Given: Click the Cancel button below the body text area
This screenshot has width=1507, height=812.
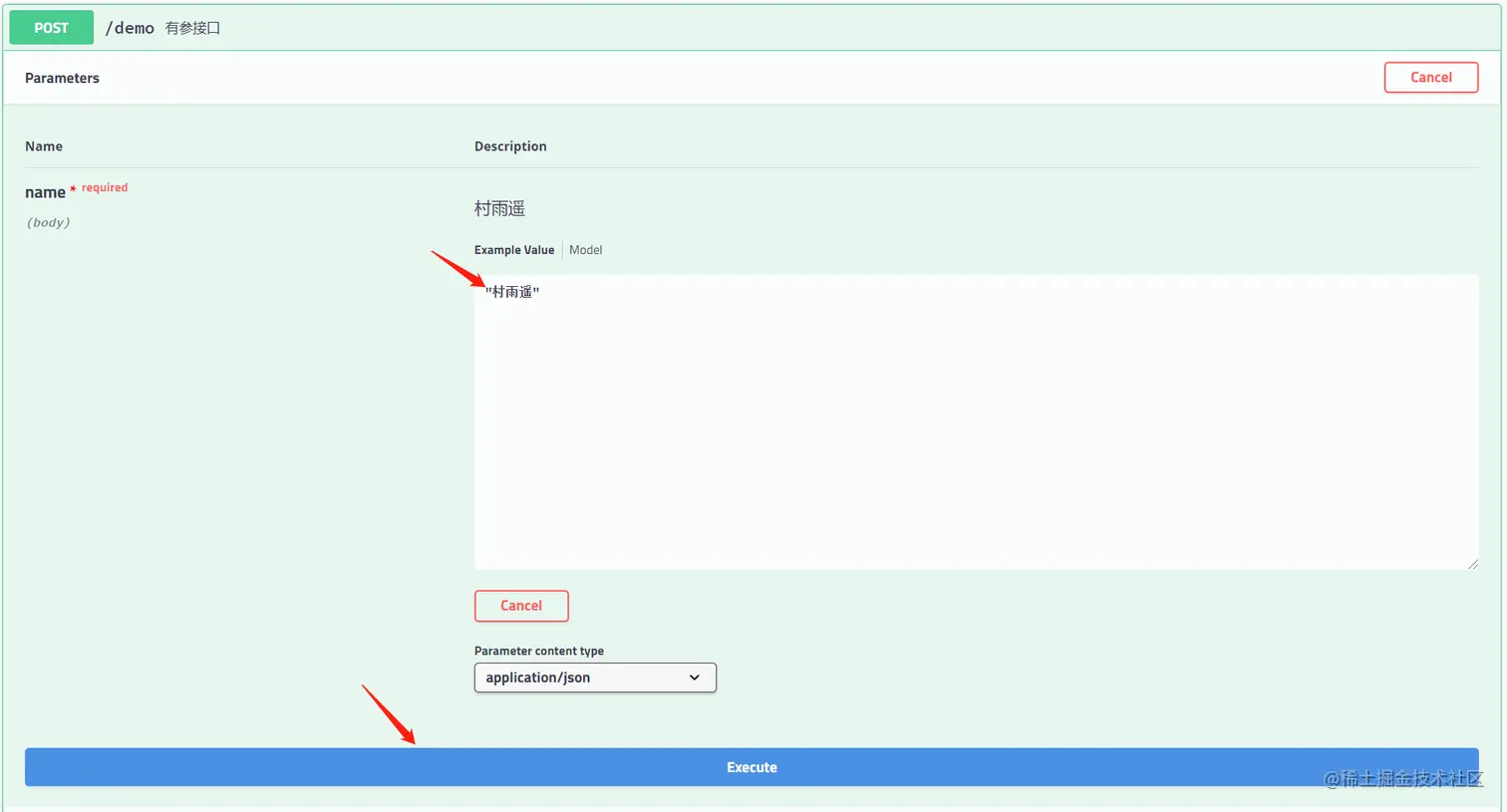Looking at the screenshot, I should pos(521,606).
